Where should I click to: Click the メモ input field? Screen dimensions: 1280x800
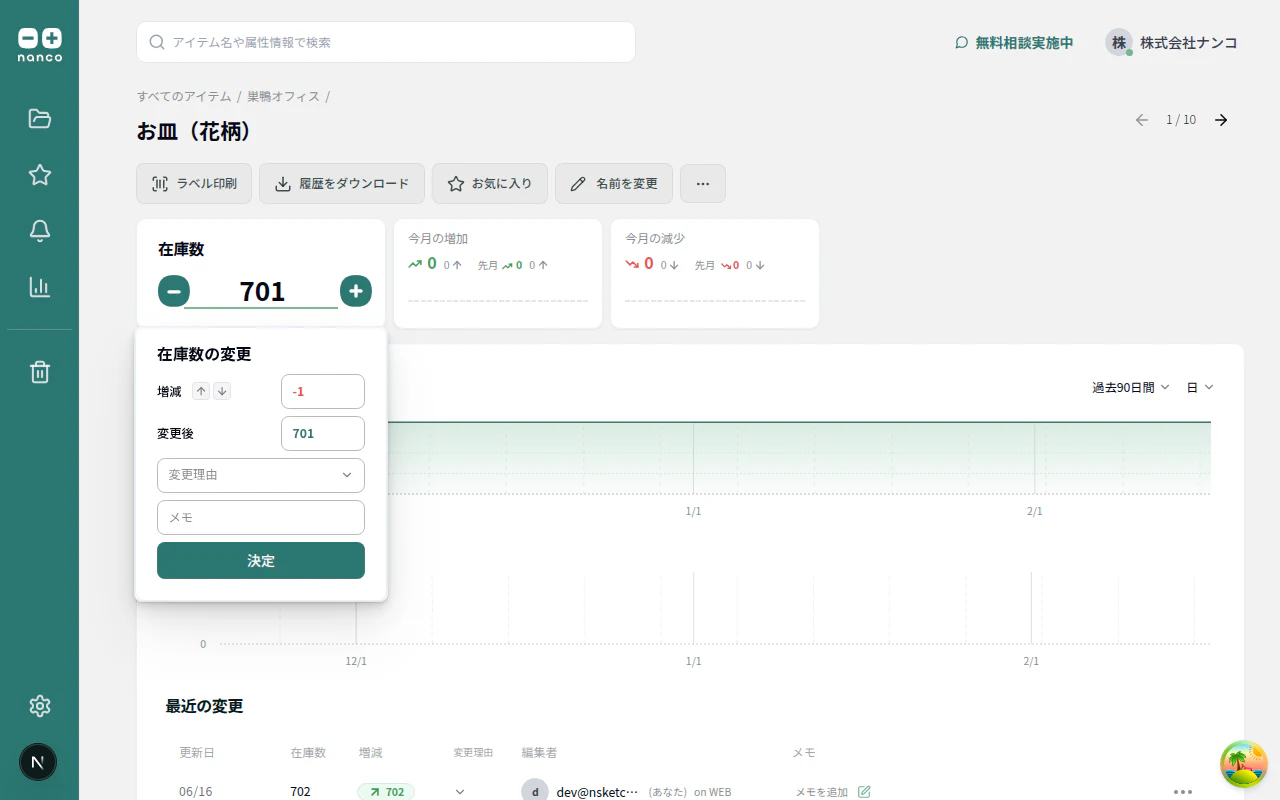(261, 518)
